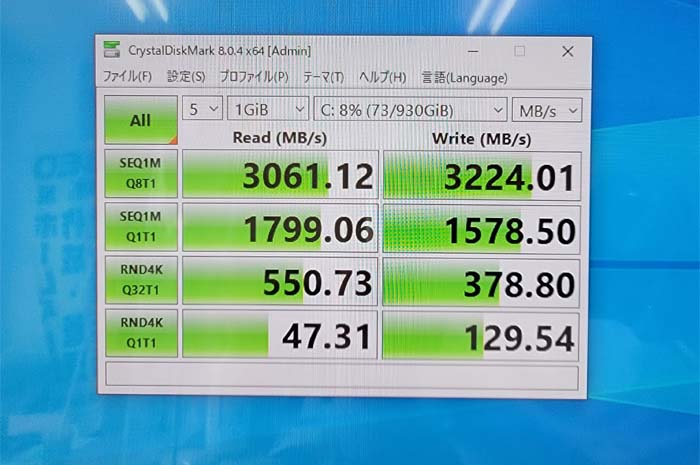The image size is (700, 465).
Task: Open the テーマ(T) menu
Action: point(324,77)
